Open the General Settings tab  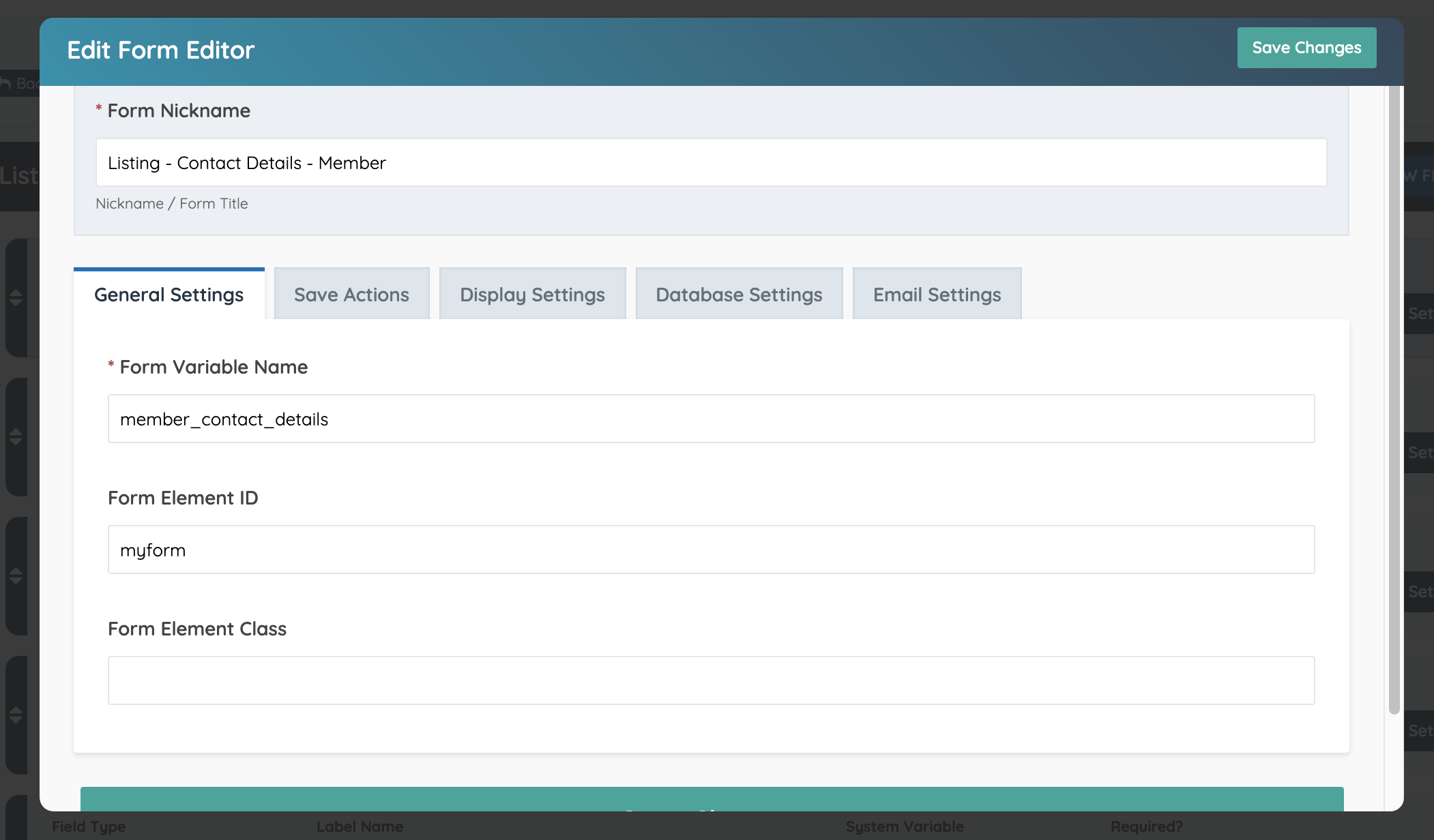point(169,295)
